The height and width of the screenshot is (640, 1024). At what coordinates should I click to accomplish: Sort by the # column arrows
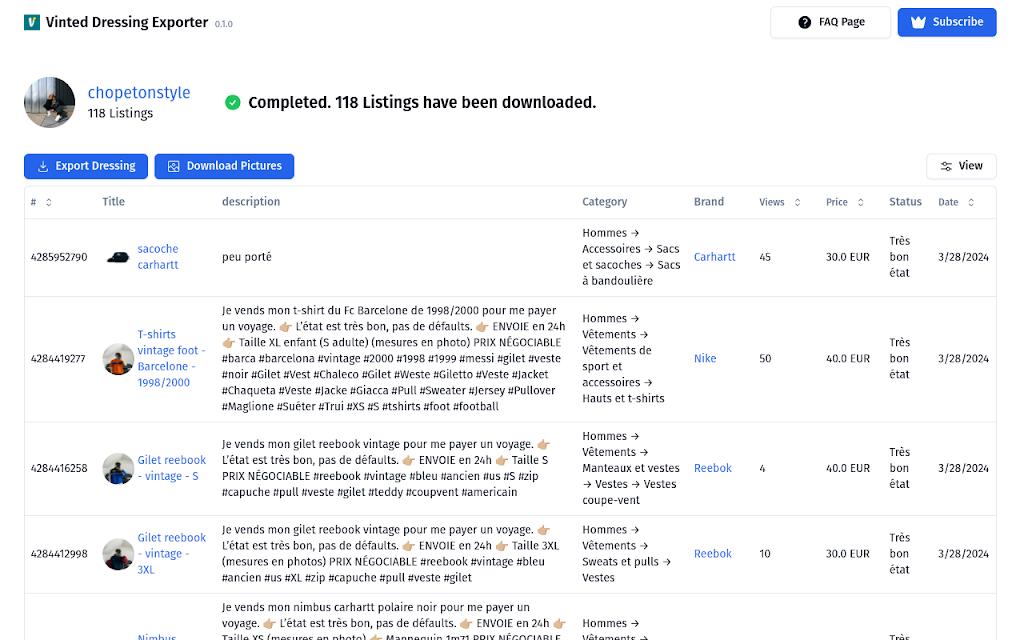[x=48, y=202]
